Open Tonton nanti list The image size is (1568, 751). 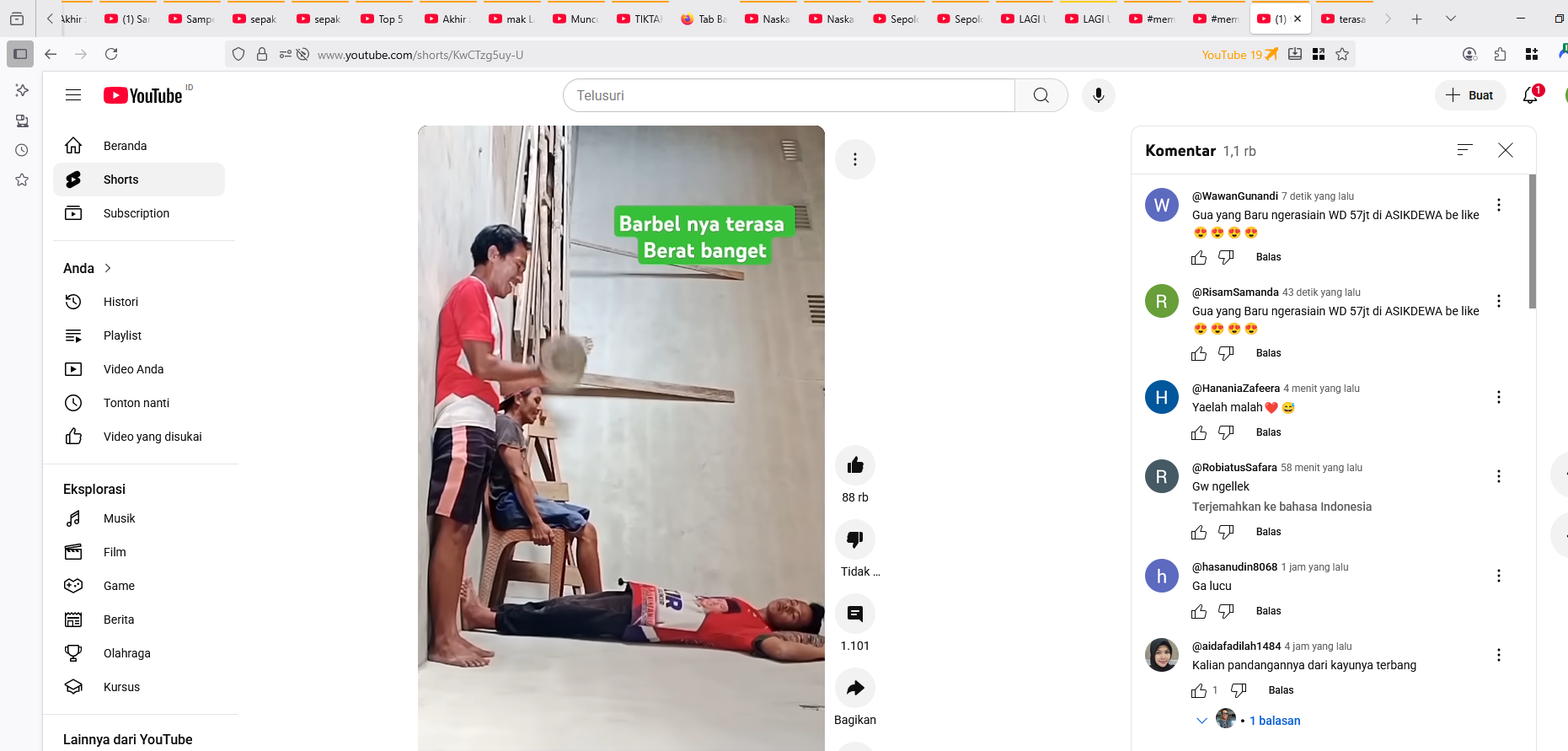[139, 403]
